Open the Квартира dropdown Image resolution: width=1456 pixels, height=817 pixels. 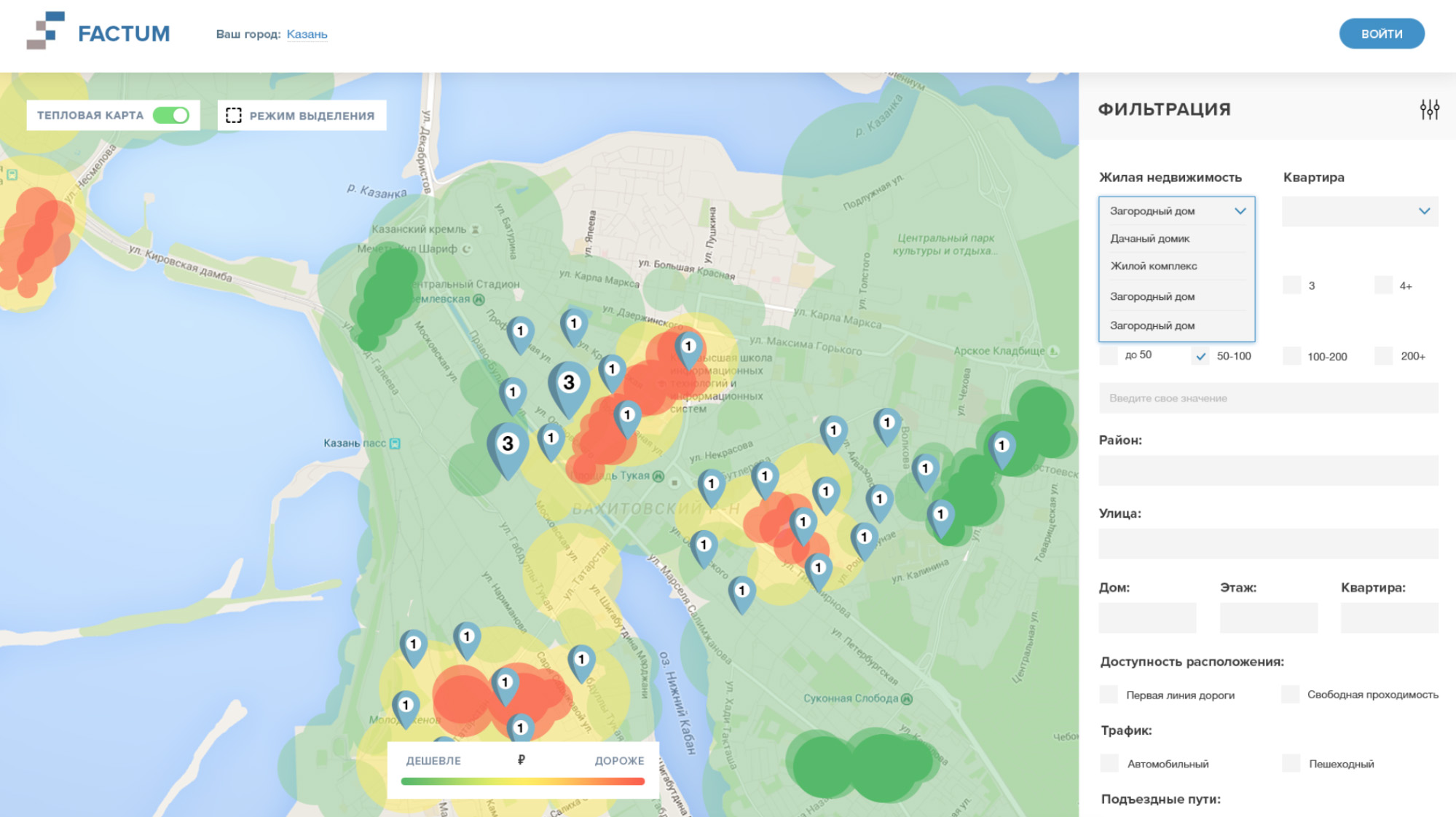pyautogui.click(x=1359, y=211)
